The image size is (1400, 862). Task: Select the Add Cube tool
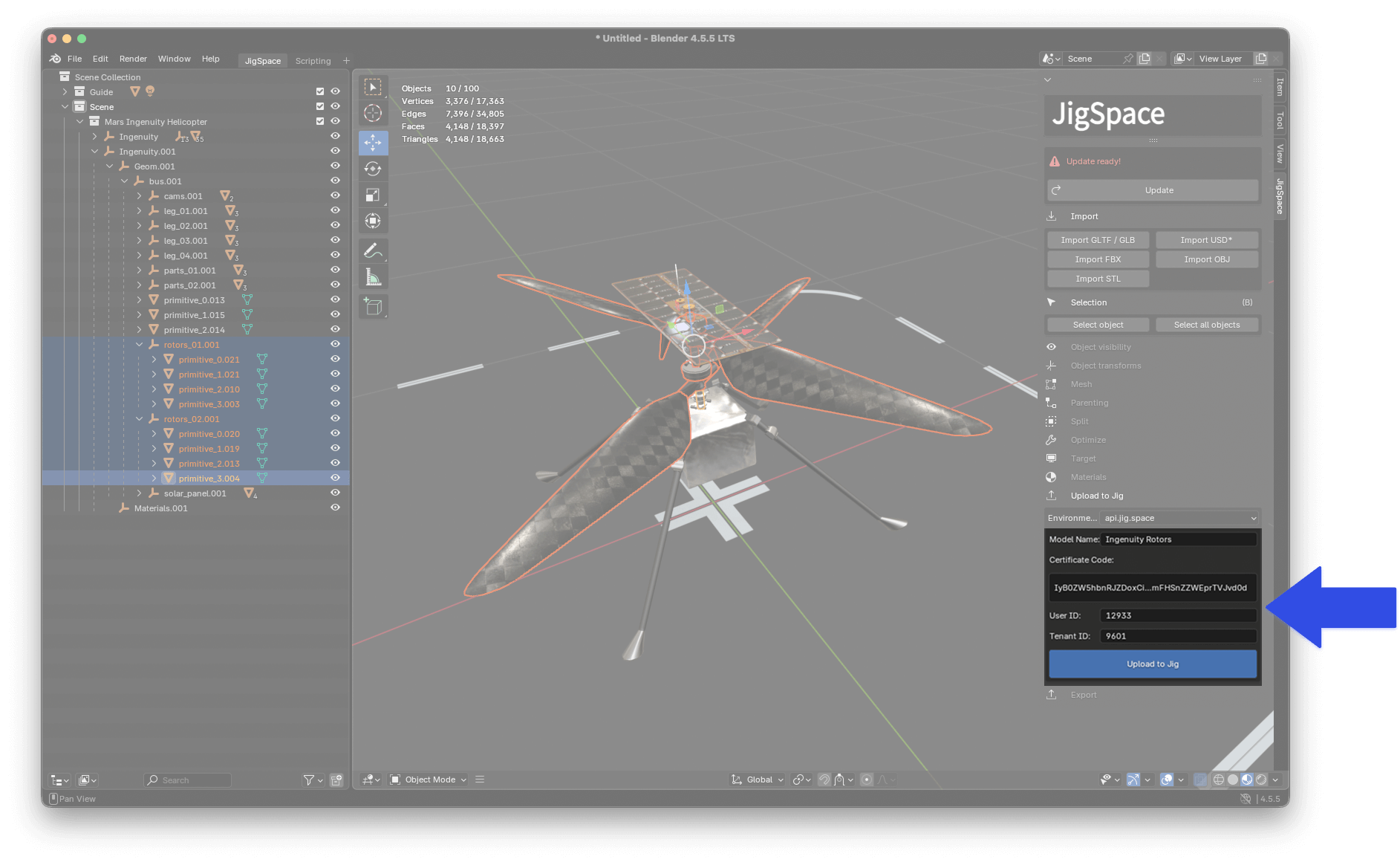(x=373, y=306)
